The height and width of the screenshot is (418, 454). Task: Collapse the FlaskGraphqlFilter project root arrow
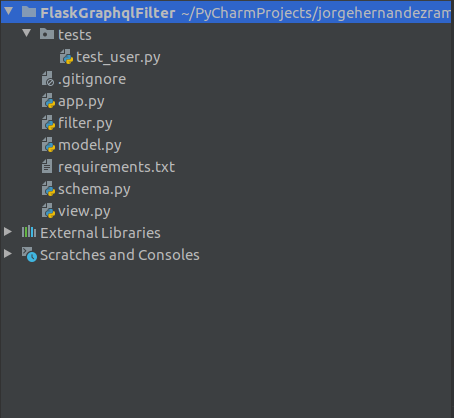(x=9, y=12)
